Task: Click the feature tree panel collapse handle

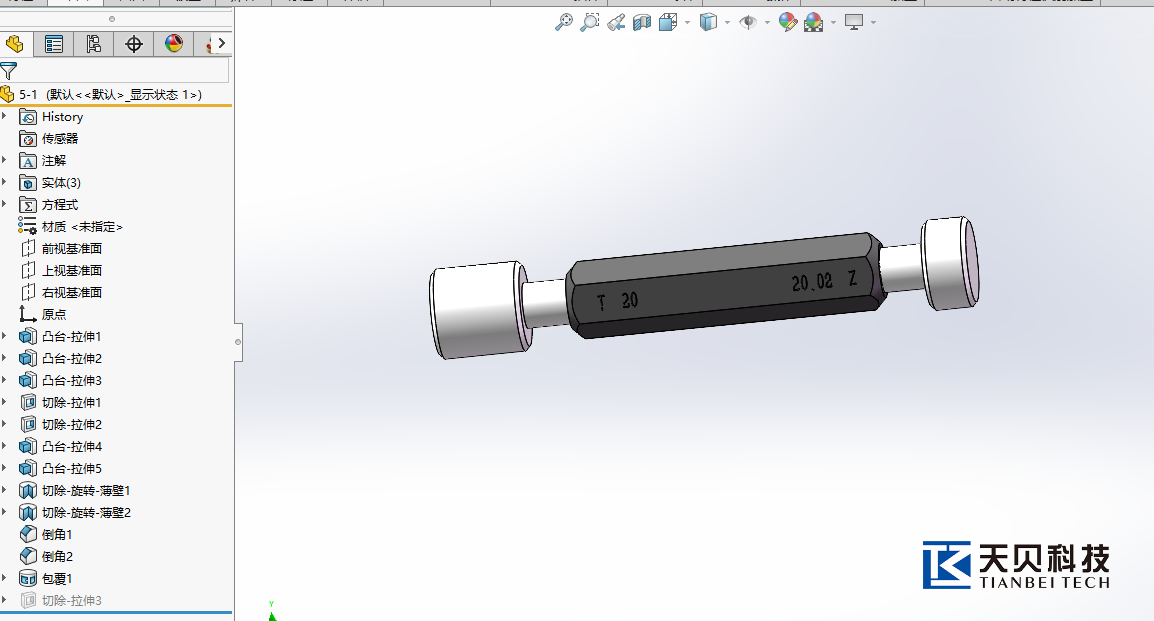Action: pyautogui.click(x=238, y=342)
